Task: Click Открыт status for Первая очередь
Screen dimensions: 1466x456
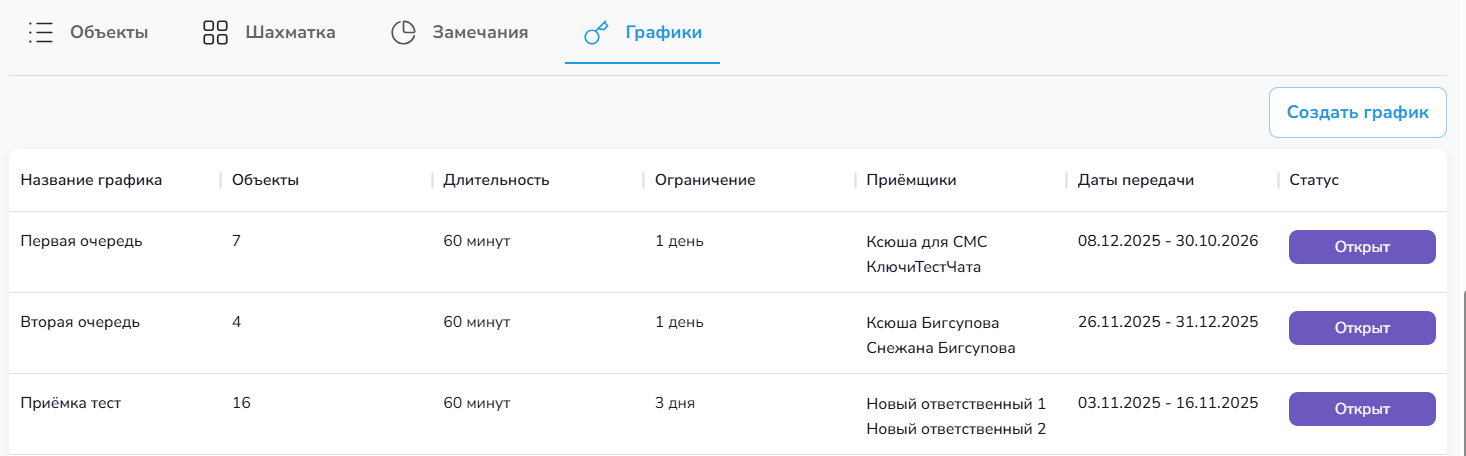Action: click(1362, 247)
